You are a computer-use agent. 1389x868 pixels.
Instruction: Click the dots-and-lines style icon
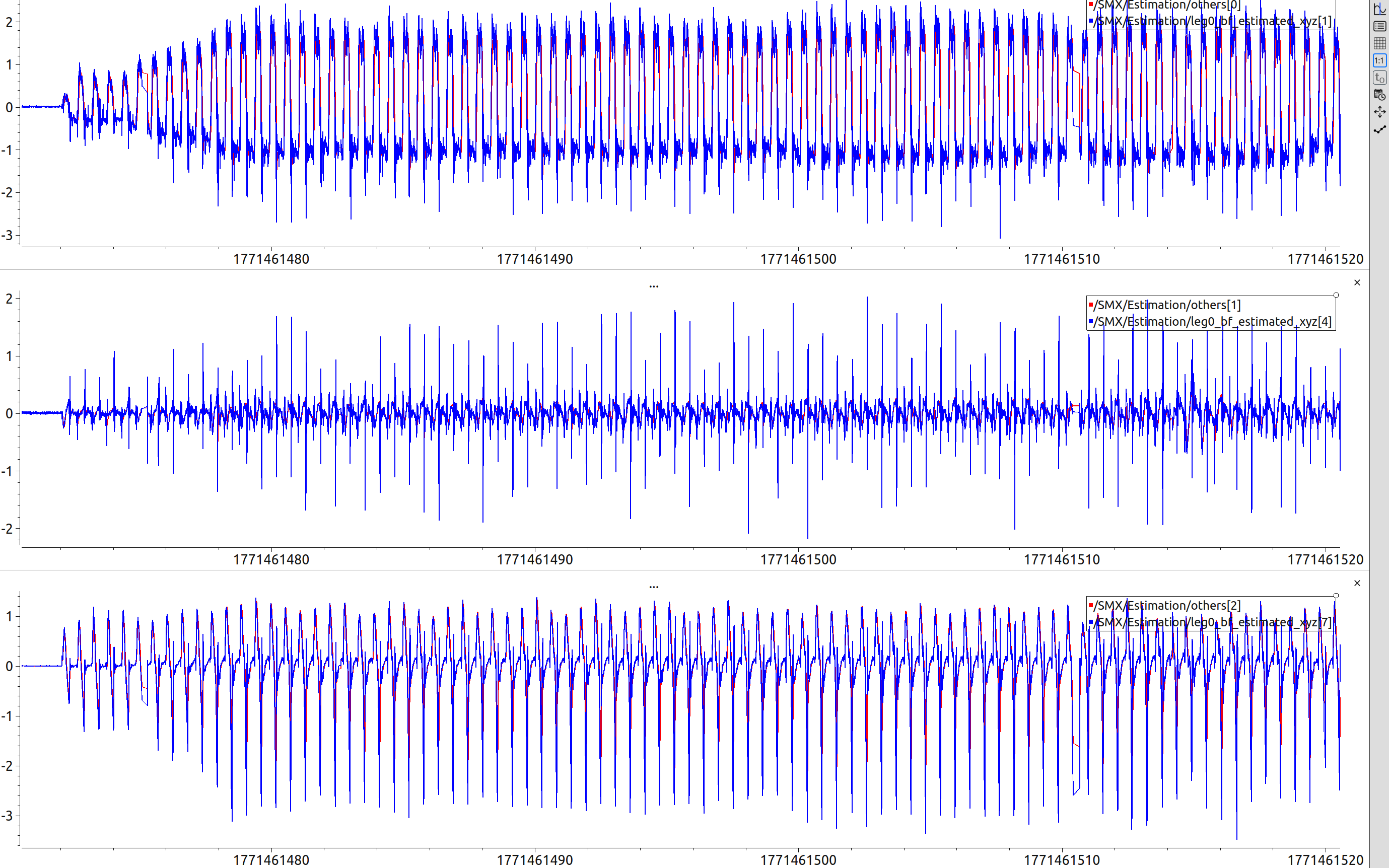(1379, 130)
